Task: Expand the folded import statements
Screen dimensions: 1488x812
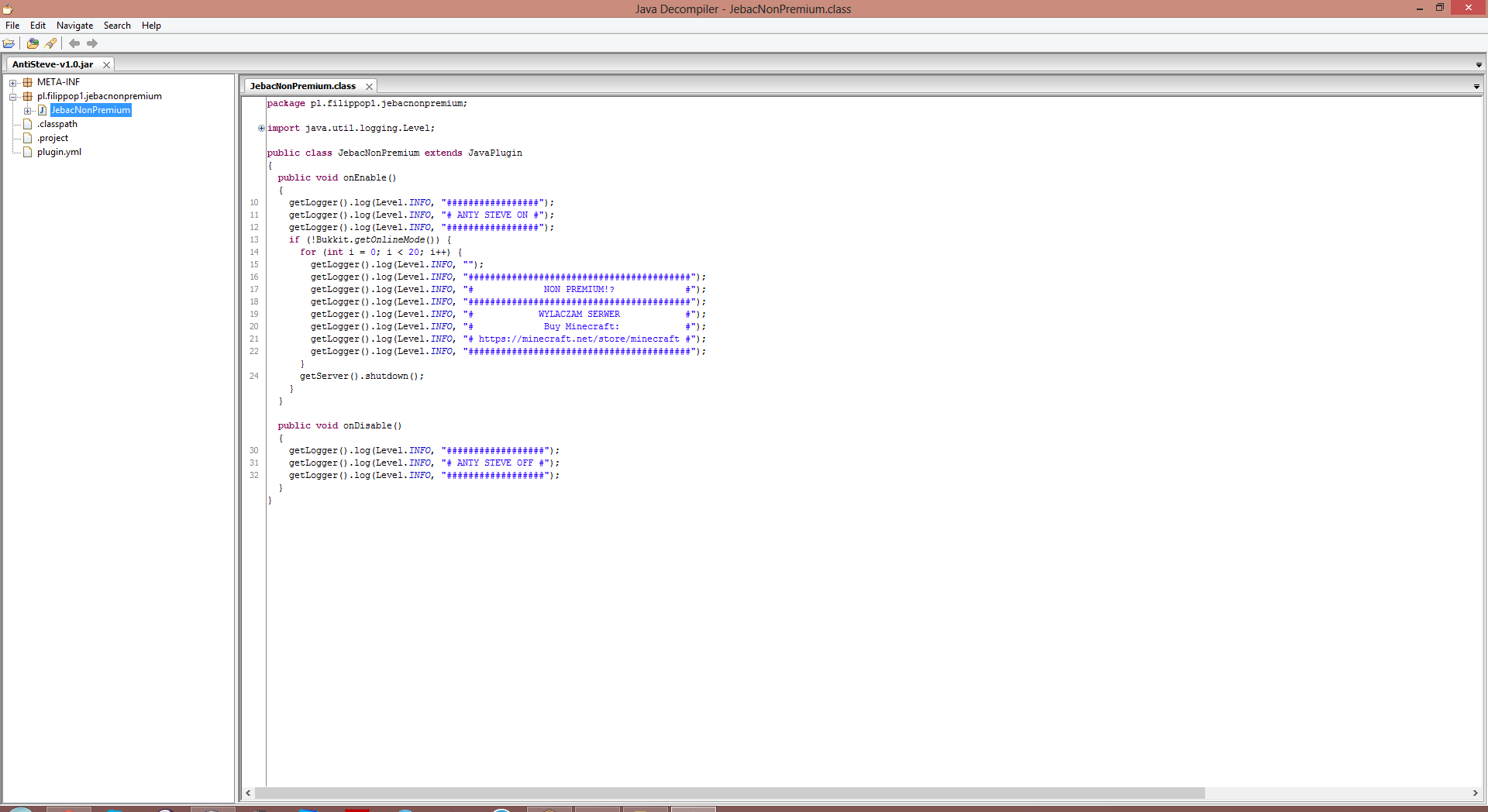Action: pyautogui.click(x=261, y=129)
